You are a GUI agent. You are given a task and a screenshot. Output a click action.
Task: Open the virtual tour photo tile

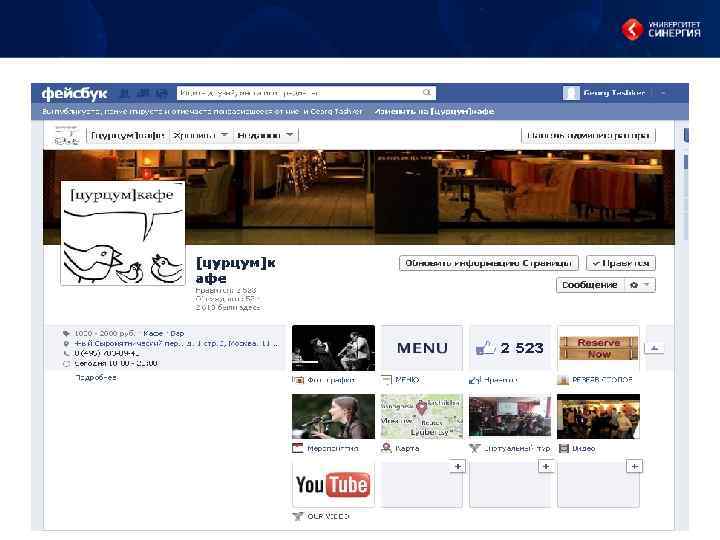point(510,416)
